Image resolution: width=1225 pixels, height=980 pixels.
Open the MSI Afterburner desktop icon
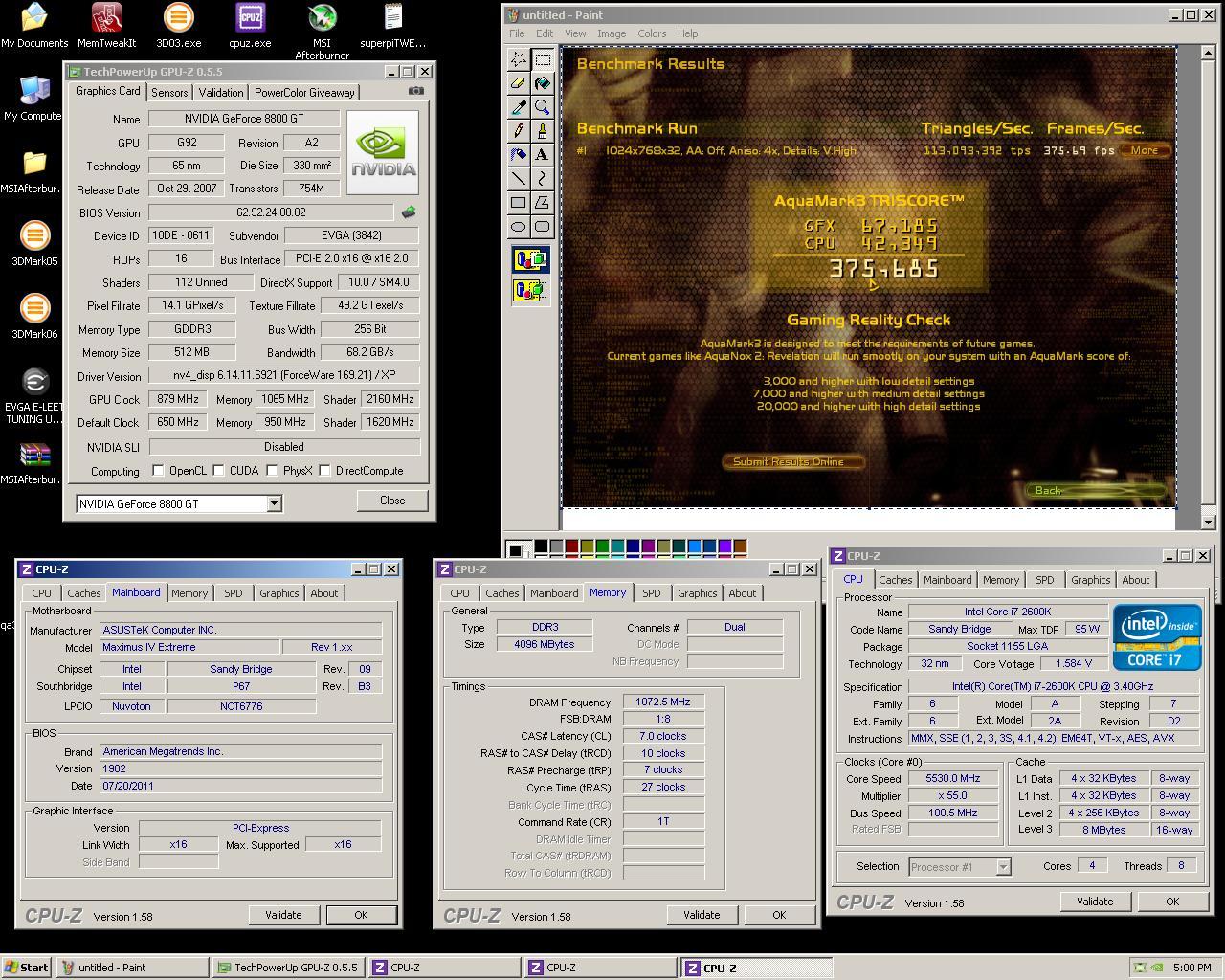tap(322, 31)
